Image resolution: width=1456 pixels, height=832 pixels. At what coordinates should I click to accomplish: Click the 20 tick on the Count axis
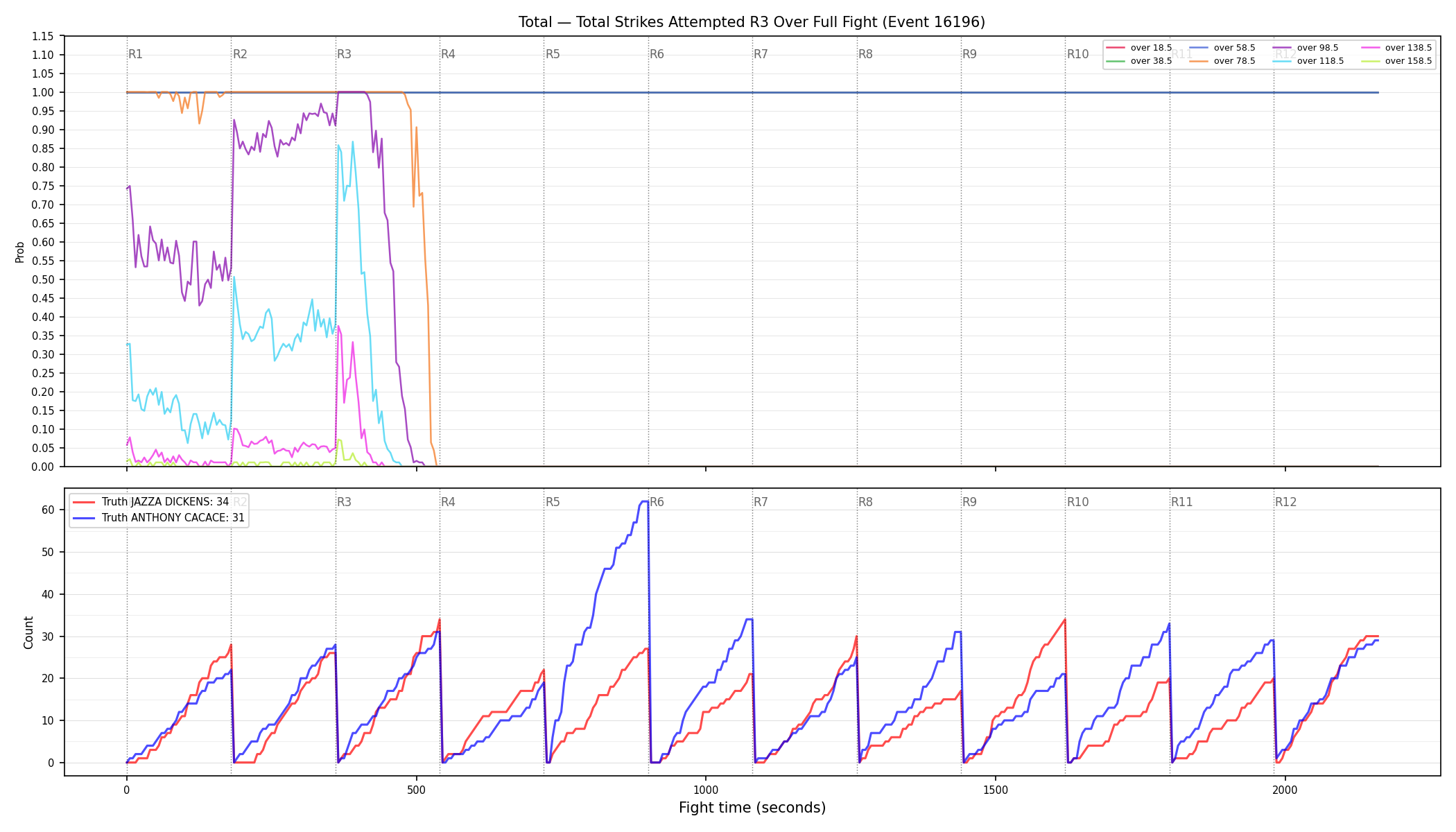click(48, 678)
